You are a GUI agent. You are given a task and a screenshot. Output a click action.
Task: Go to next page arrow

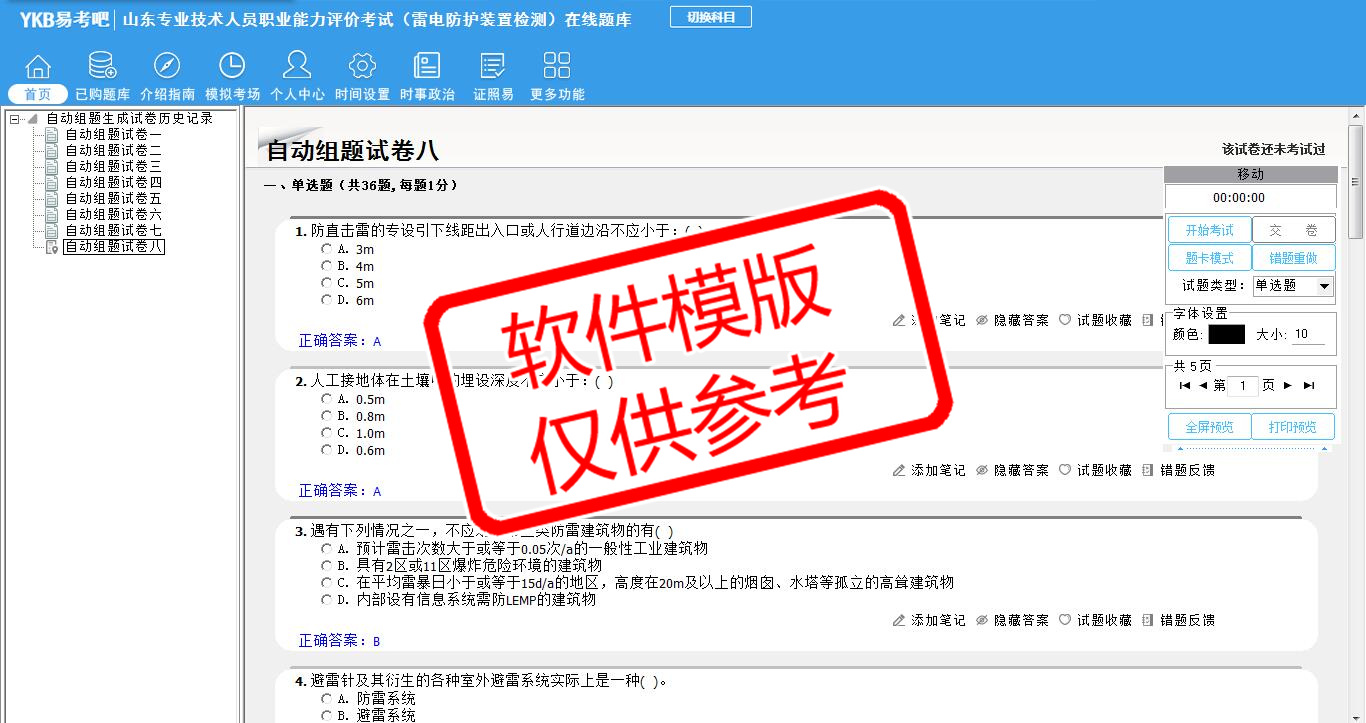coord(1288,385)
